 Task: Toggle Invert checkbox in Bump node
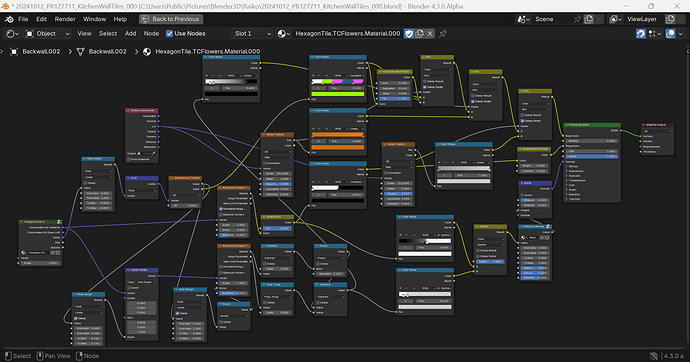point(522,195)
